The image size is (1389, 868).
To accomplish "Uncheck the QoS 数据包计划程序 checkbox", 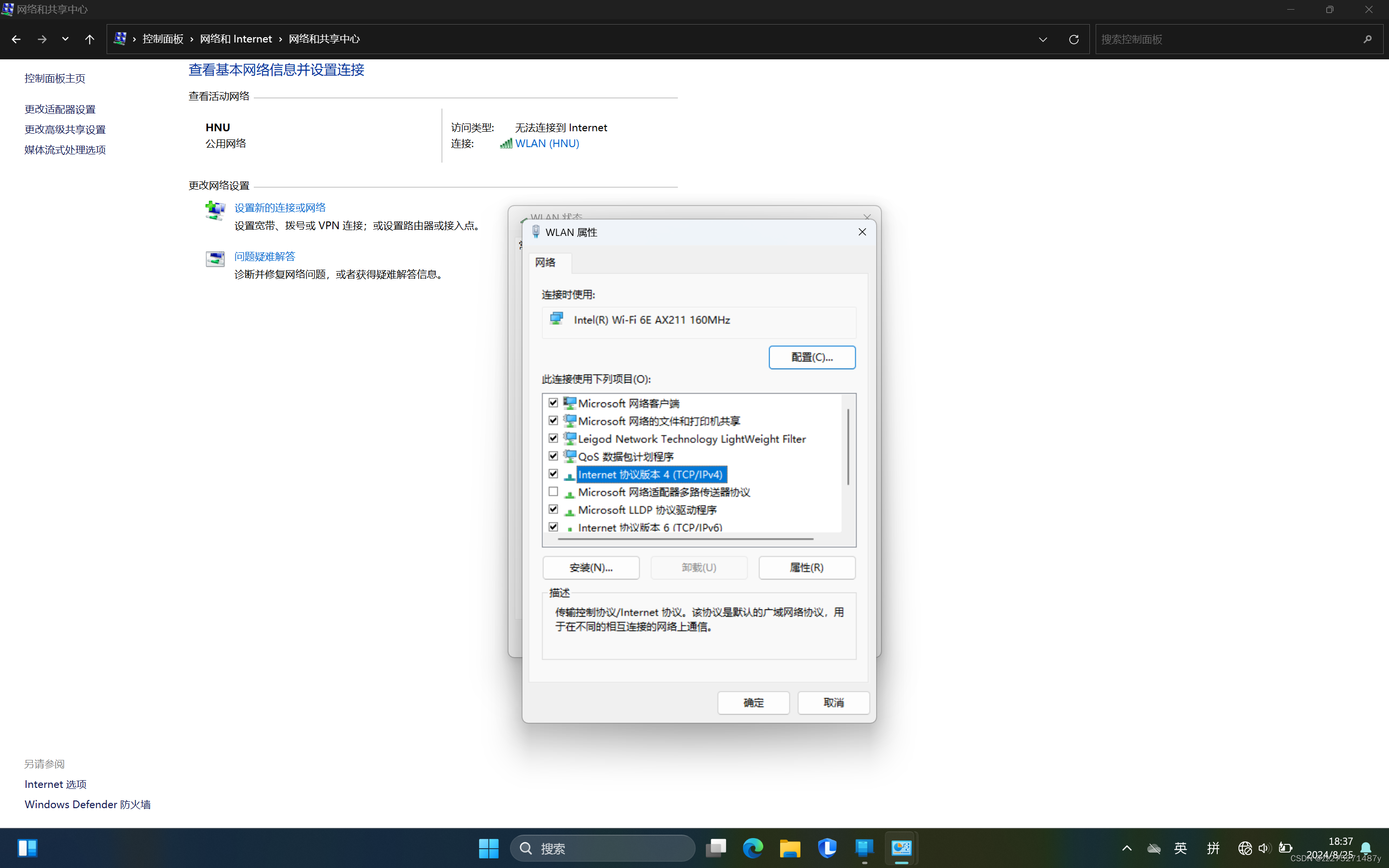I will 553,456.
